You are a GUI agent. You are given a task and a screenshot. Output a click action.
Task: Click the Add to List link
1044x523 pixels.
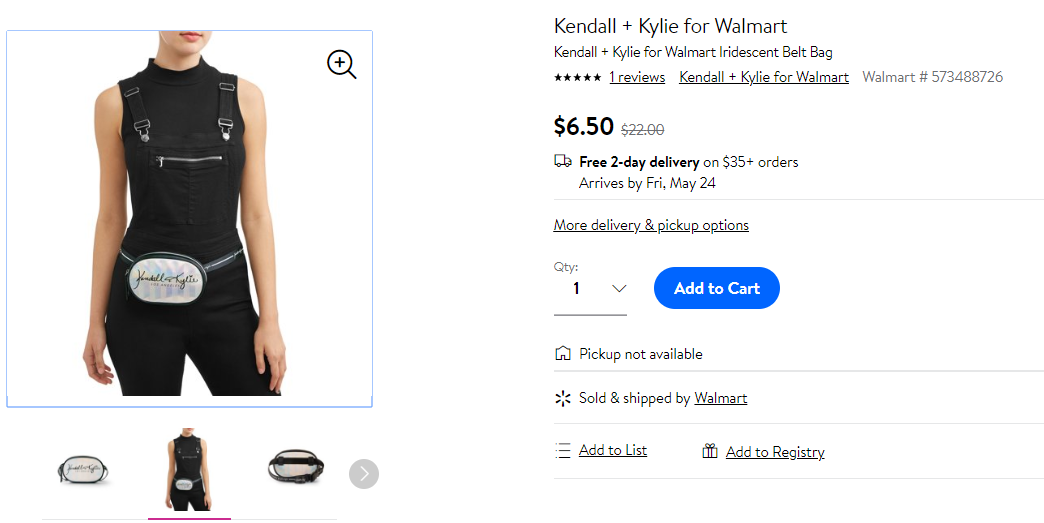click(x=613, y=450)
